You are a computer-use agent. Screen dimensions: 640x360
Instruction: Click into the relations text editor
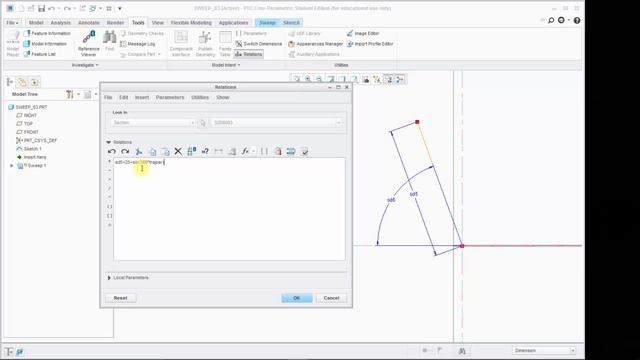tap(229, 209)
